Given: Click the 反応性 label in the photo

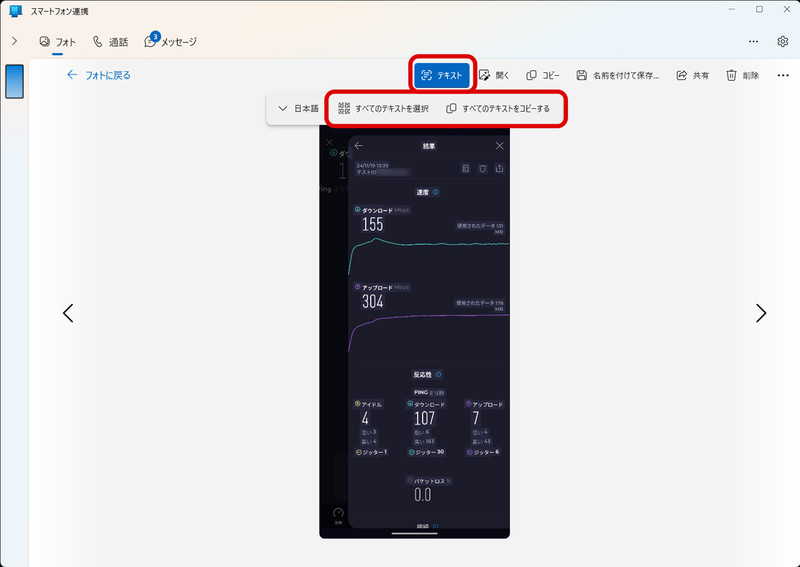Looking at the screenshot, I should (422, 375).
